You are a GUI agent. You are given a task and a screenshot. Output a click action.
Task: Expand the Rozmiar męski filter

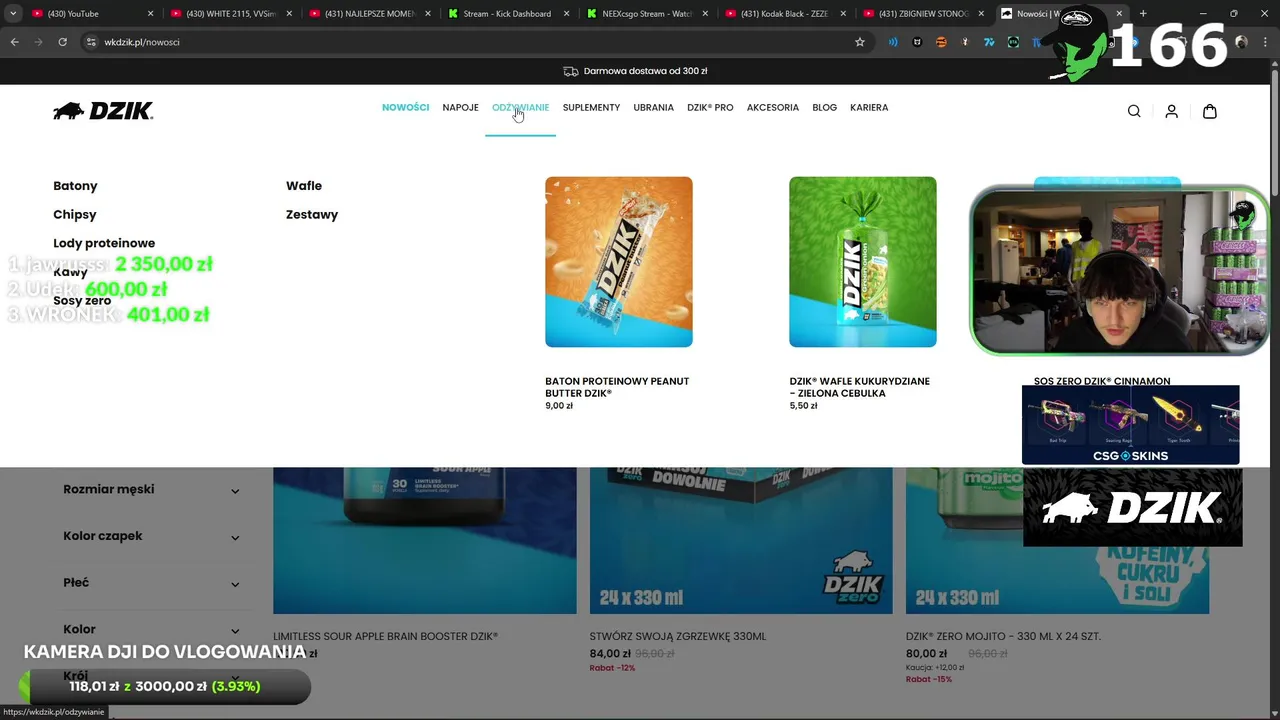point(151,490)
